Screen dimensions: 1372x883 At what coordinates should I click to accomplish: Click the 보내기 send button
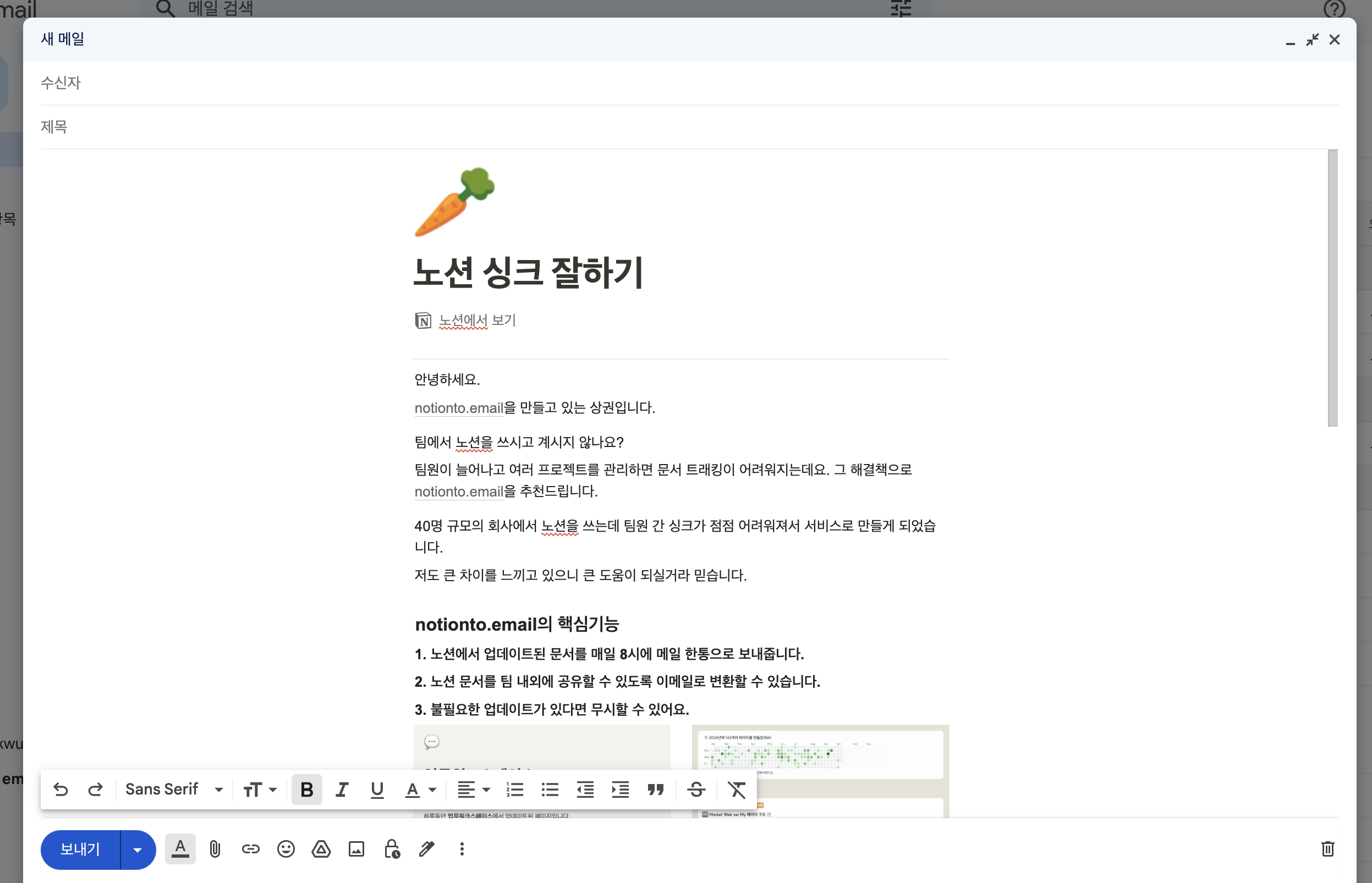80,849
